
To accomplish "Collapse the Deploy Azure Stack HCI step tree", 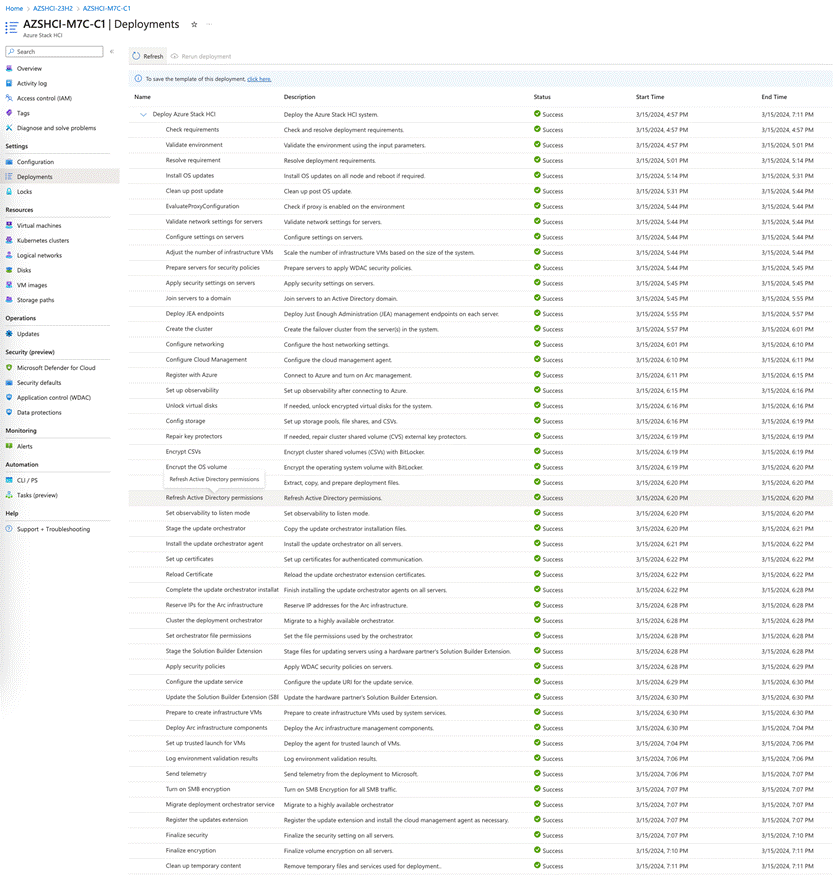I will 144,114.
